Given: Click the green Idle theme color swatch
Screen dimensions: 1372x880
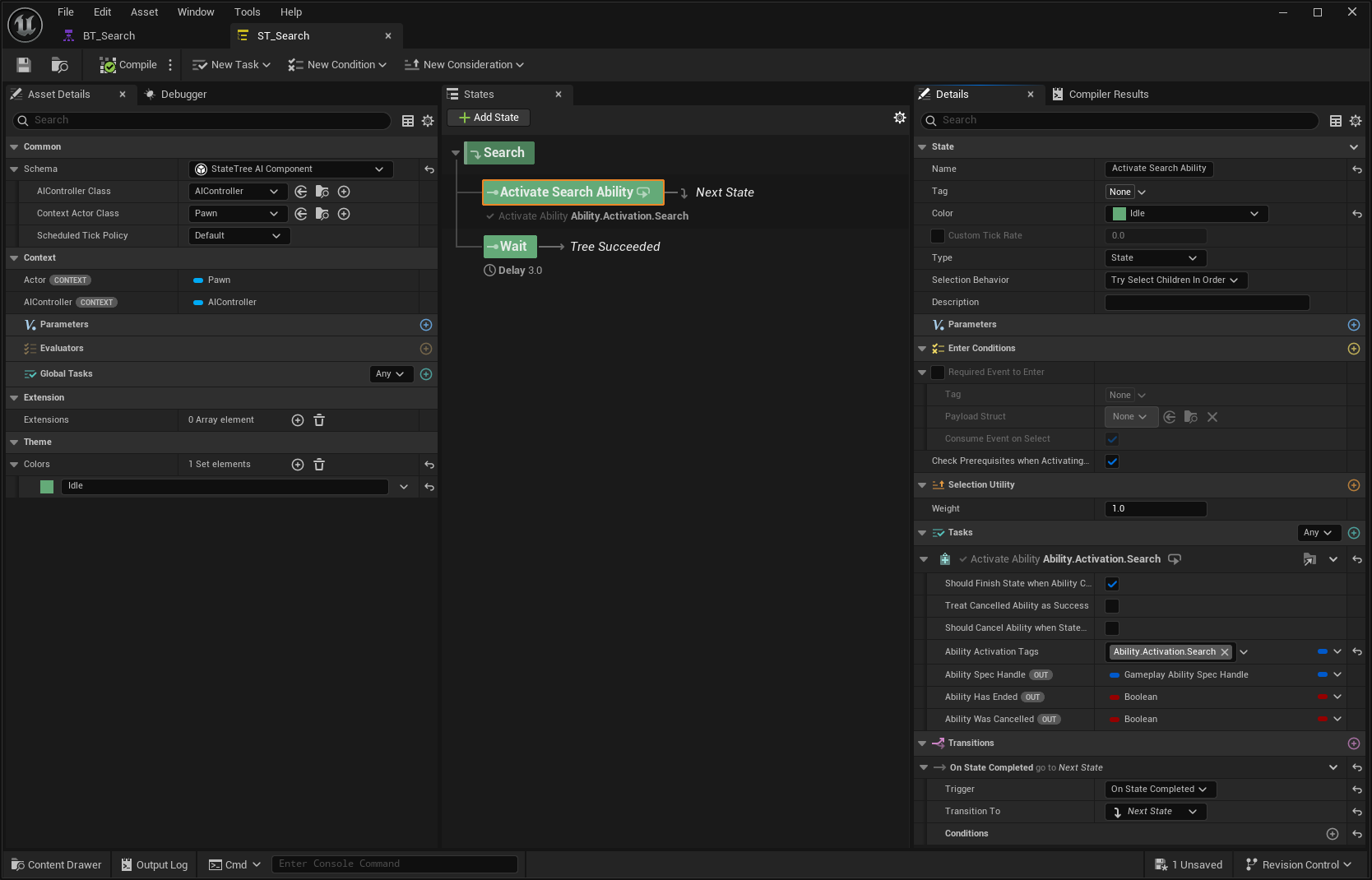Looking at the screenshot, I should 47,487.
